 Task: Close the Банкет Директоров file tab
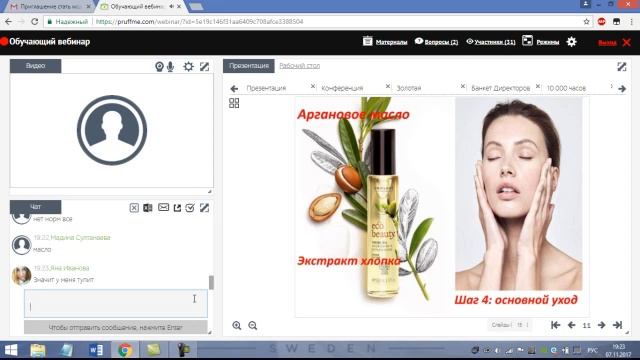(538, 87)
